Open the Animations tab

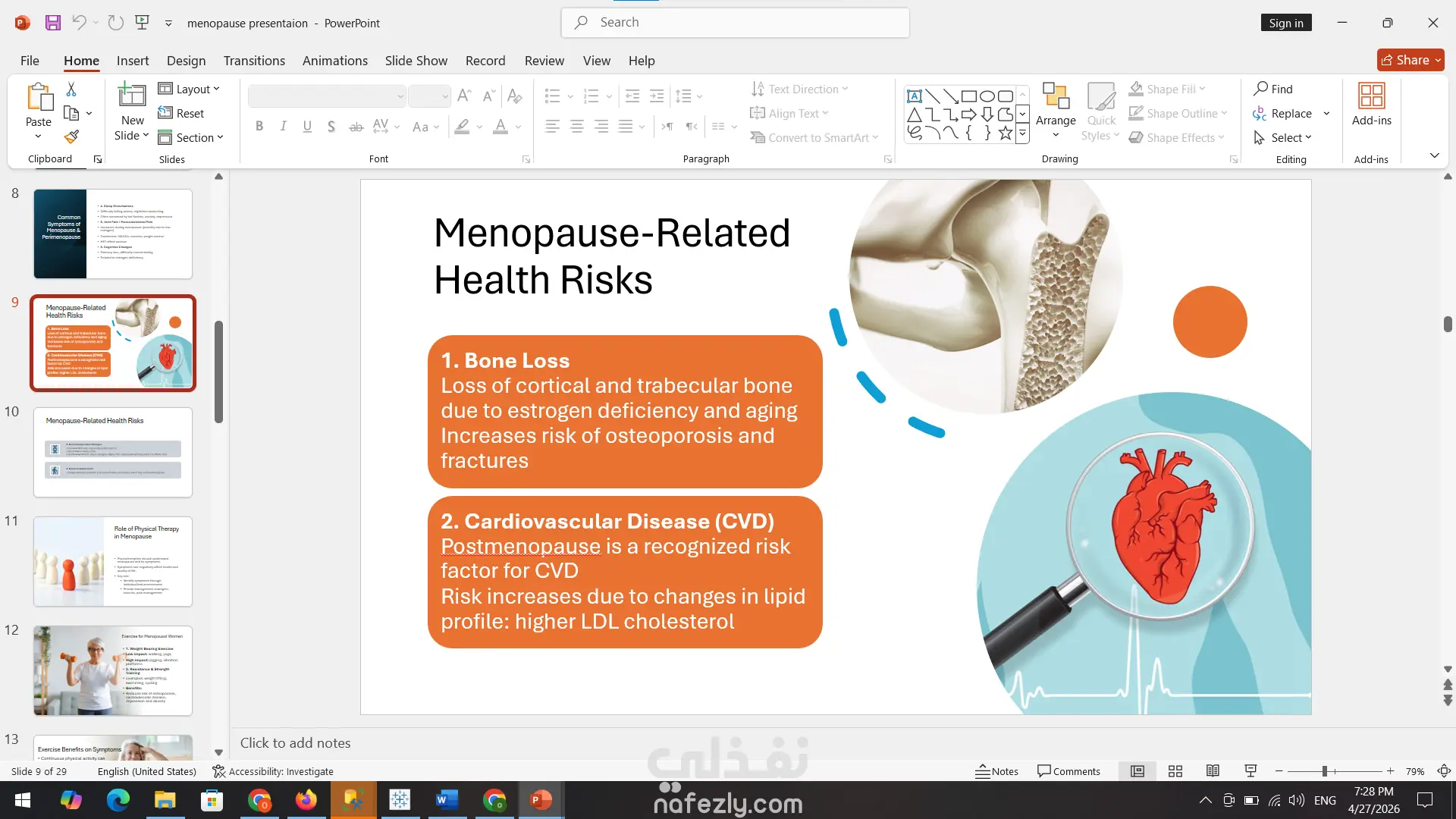334,61
